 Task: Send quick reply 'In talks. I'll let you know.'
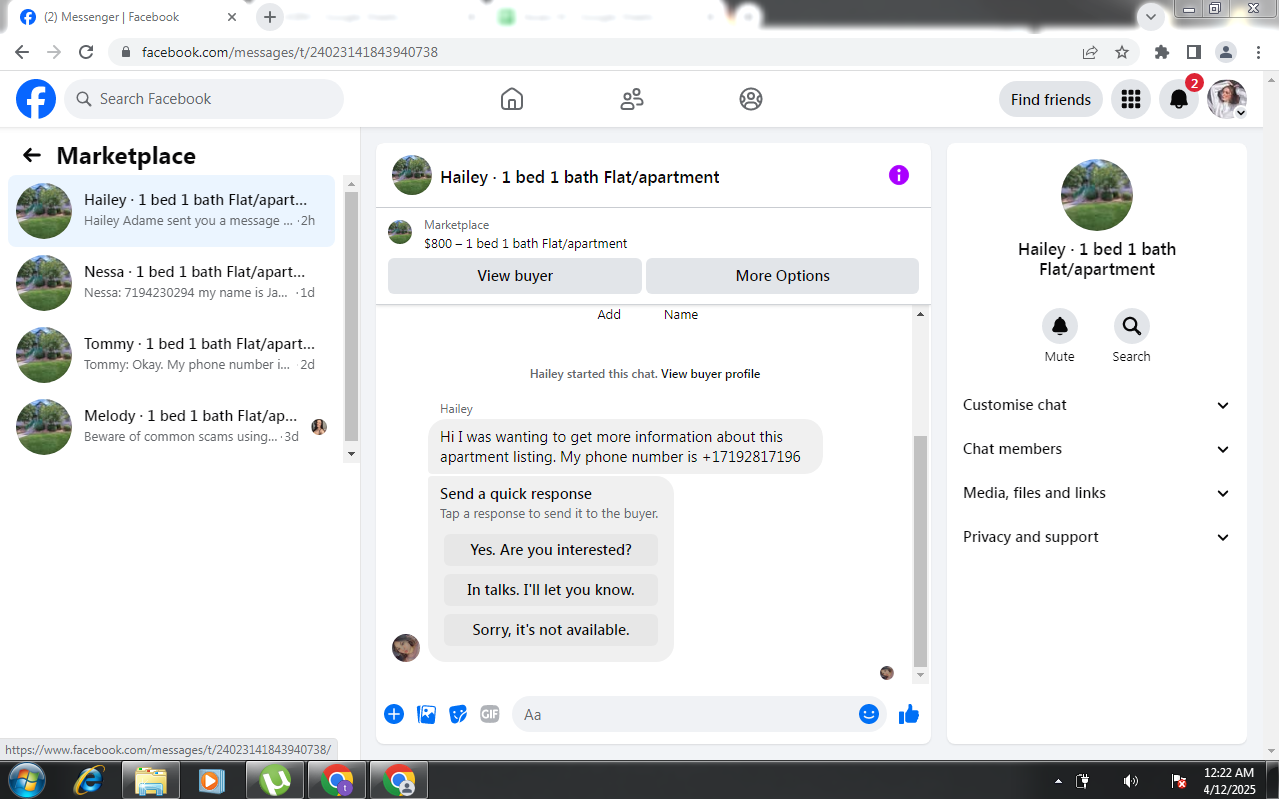tap(551, 590)
